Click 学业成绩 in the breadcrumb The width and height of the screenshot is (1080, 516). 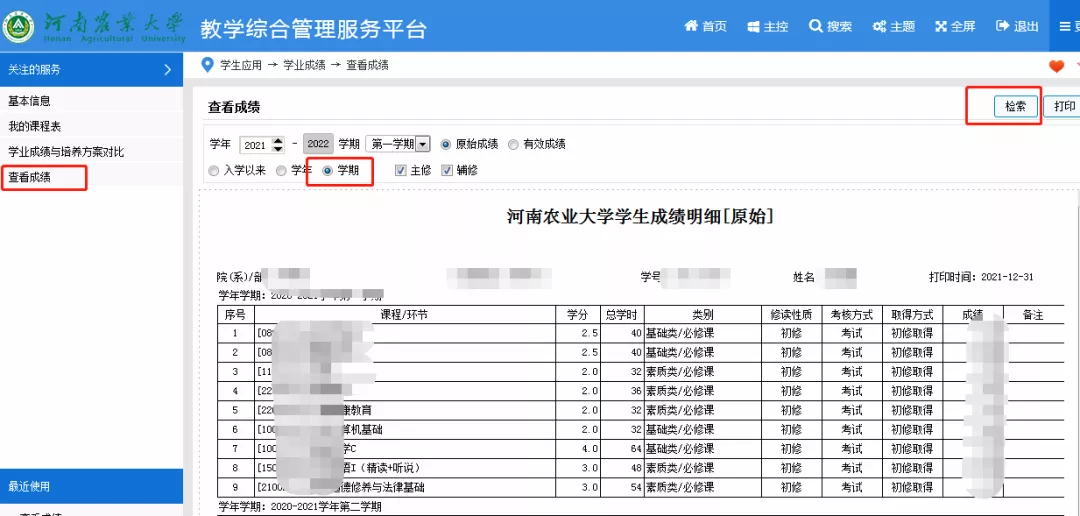pyautogui.click(x=303, y=65)
